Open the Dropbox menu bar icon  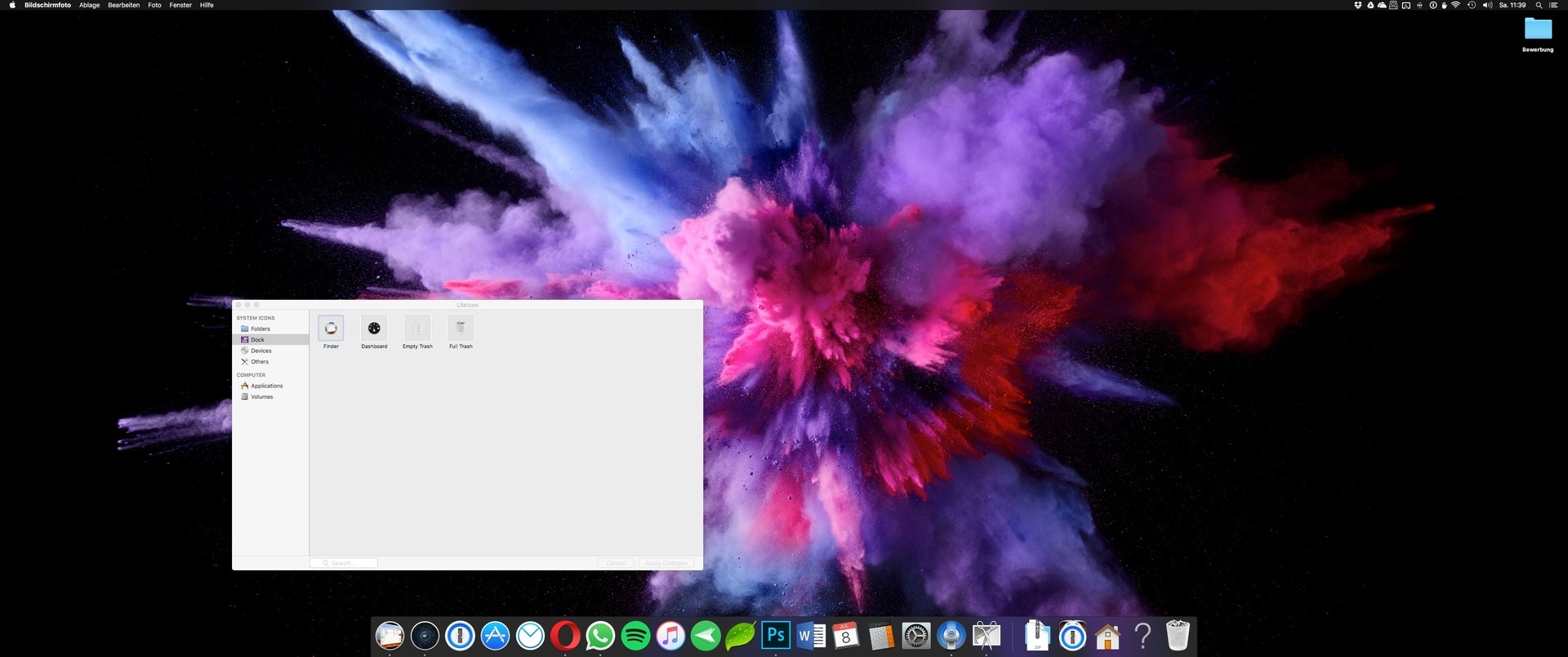1358,5
